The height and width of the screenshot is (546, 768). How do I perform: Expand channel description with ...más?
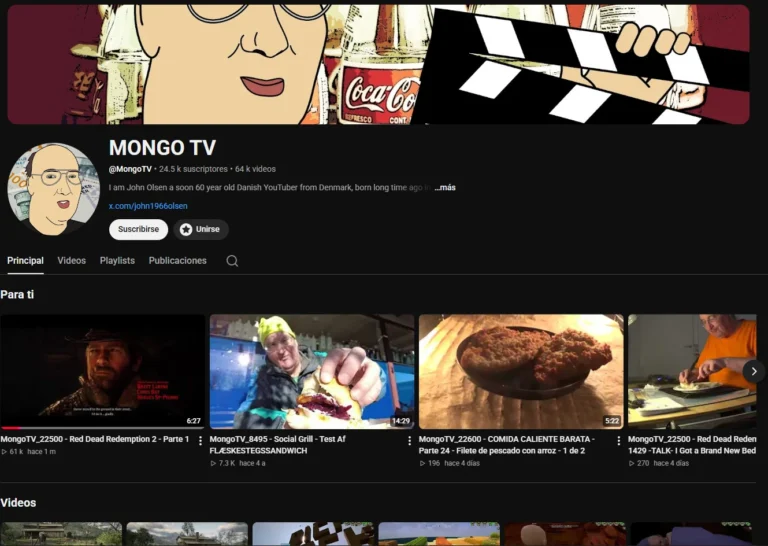coord(445,188)
